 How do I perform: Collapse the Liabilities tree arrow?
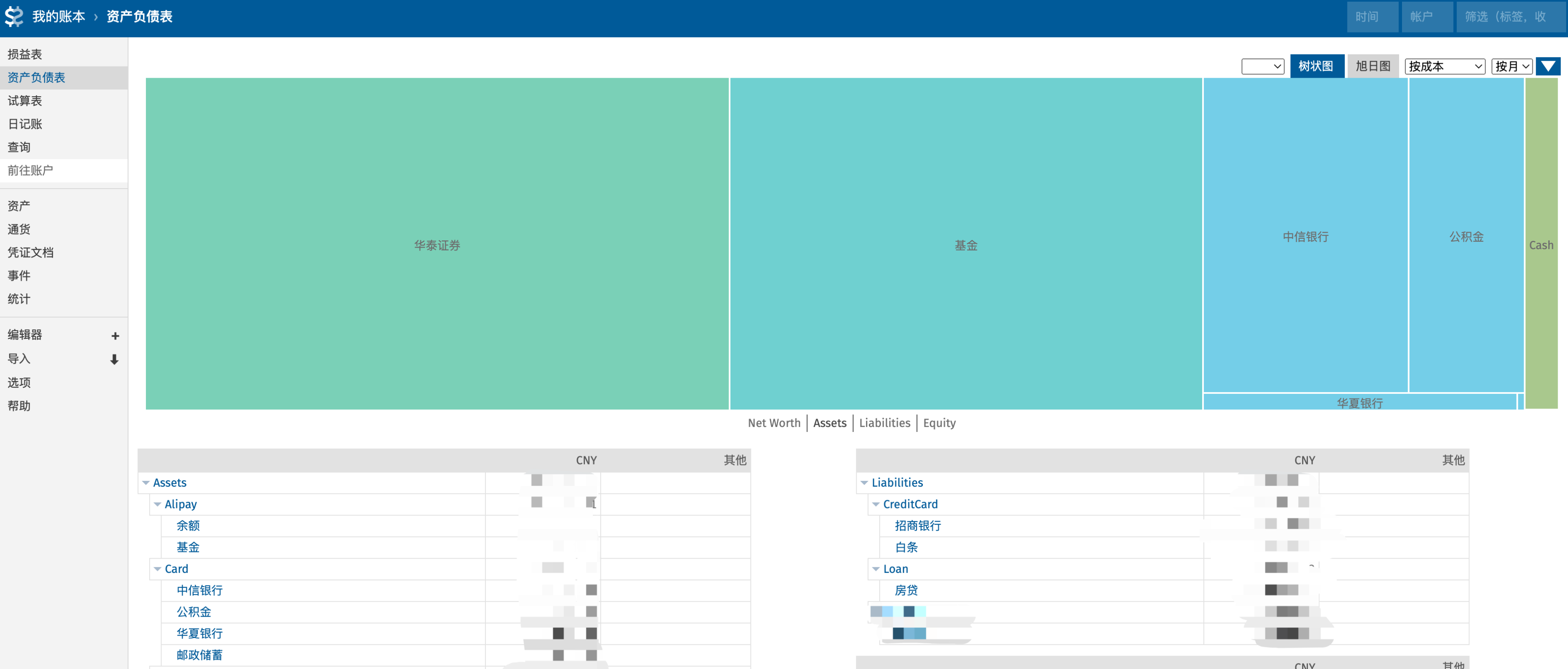(864, 483)
